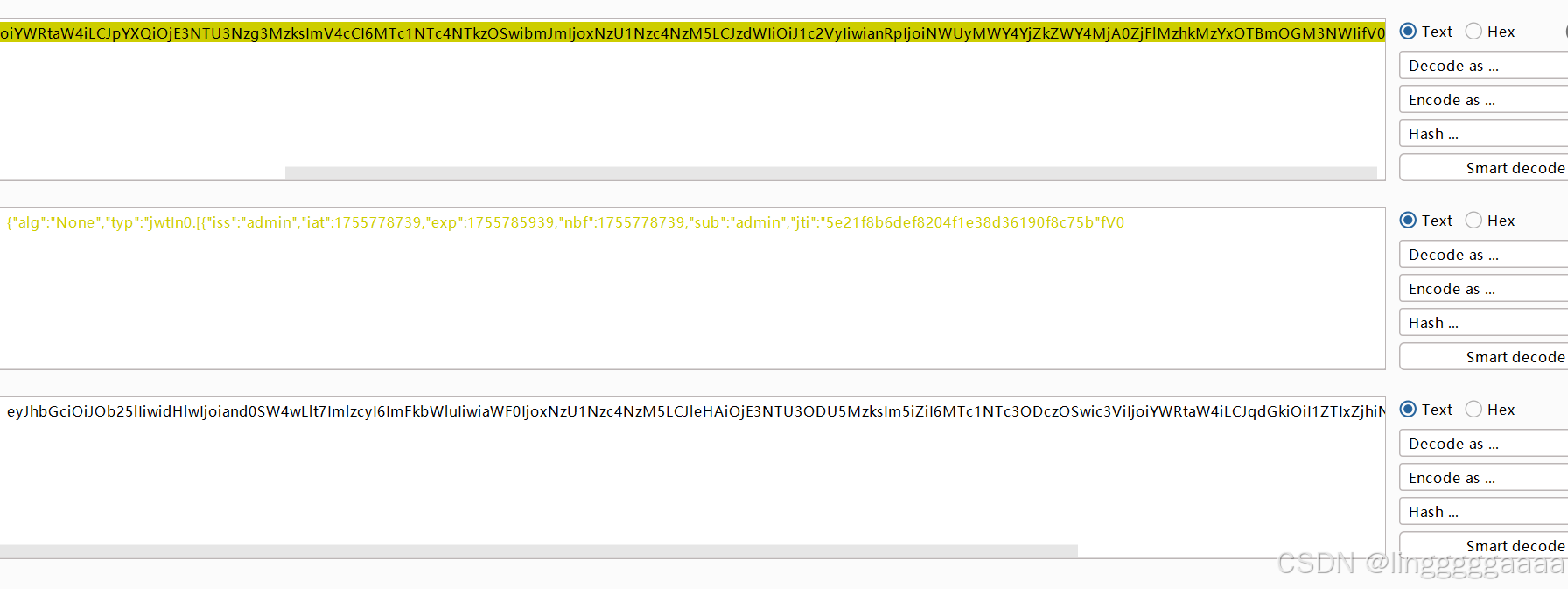Open 'Encode as ...' dropdown in second panel
The image size is (1568, 589).
click(x=1484, y=289)
